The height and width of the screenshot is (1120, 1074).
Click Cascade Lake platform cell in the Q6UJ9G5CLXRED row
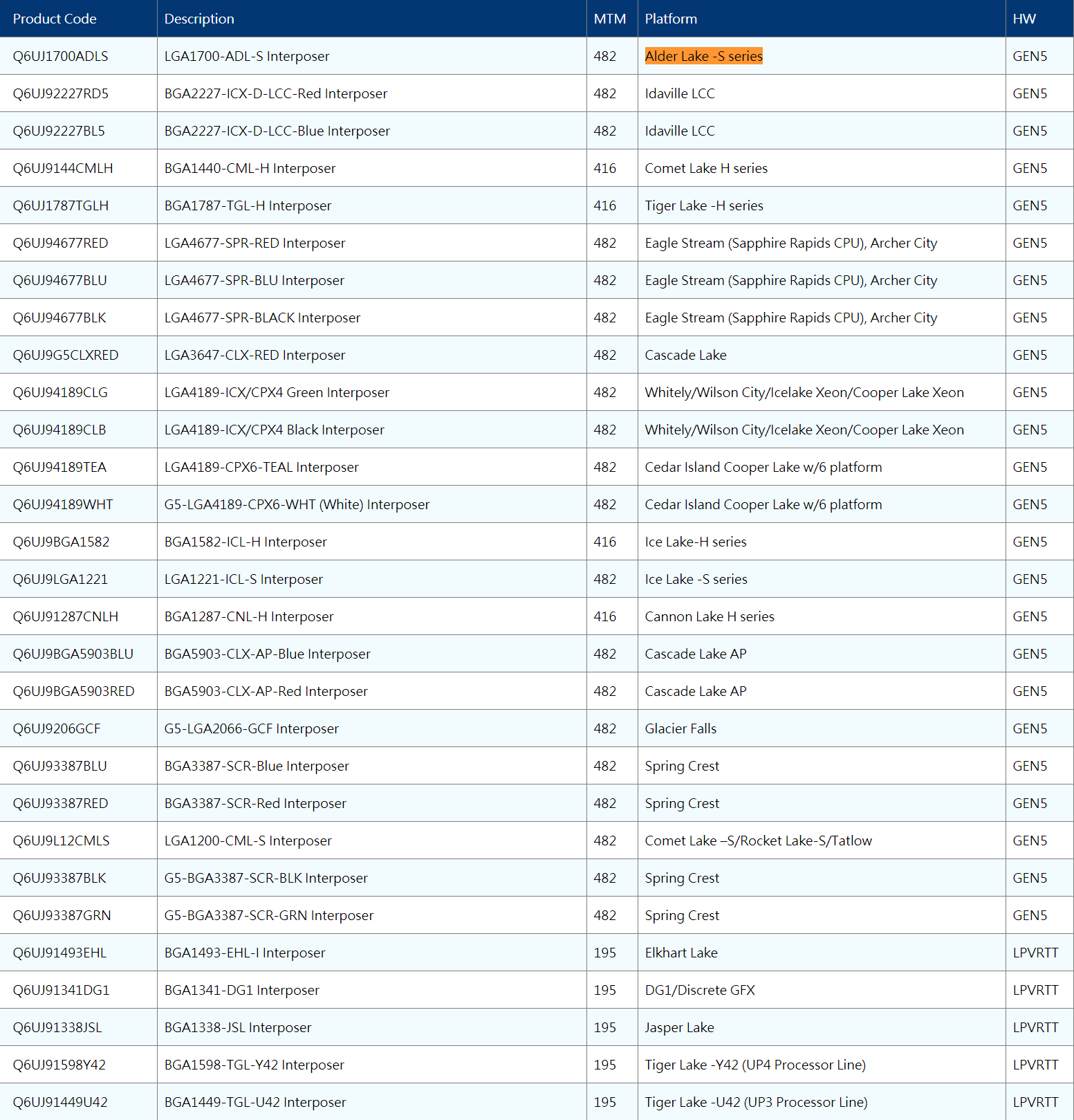coord(685,355)
